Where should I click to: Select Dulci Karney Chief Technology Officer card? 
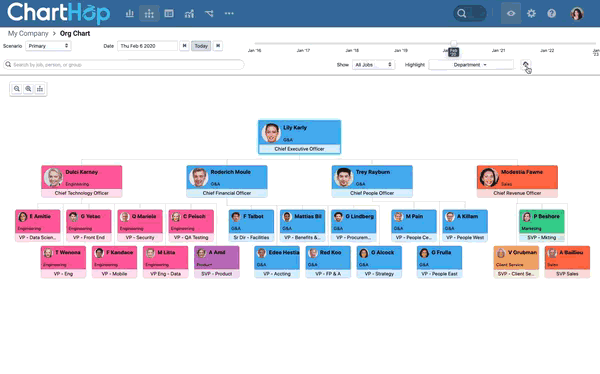click(x=82, y=181)
